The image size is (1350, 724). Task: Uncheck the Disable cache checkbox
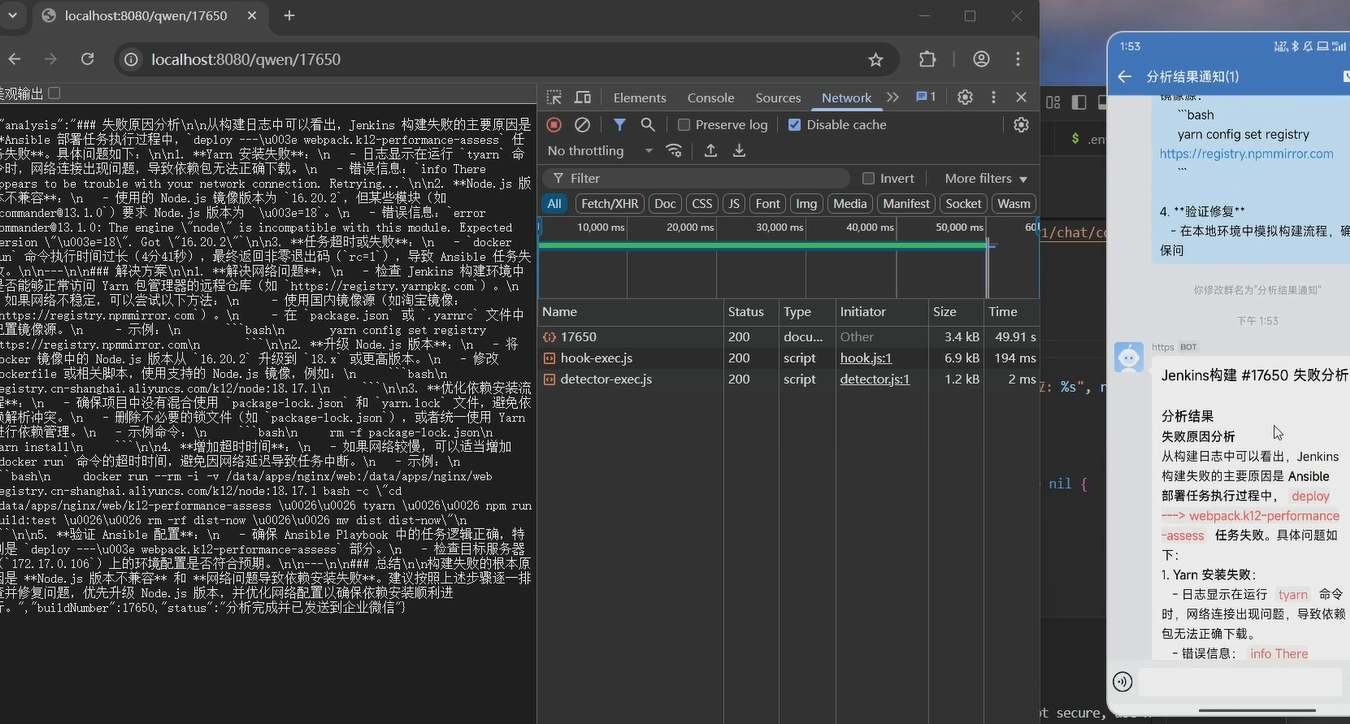[x=794, y=125]
